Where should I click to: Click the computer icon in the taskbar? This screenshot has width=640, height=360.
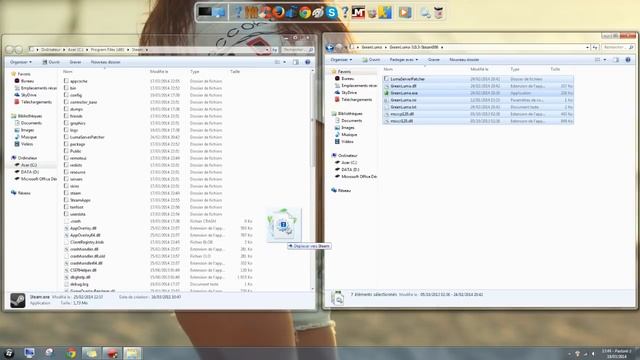(29, 353)
